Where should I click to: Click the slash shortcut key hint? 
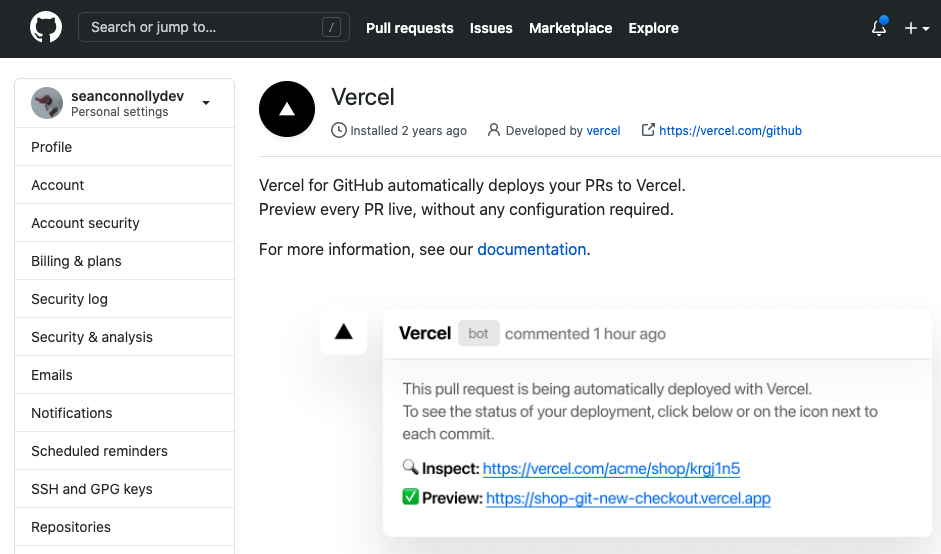tap(331, 28)
